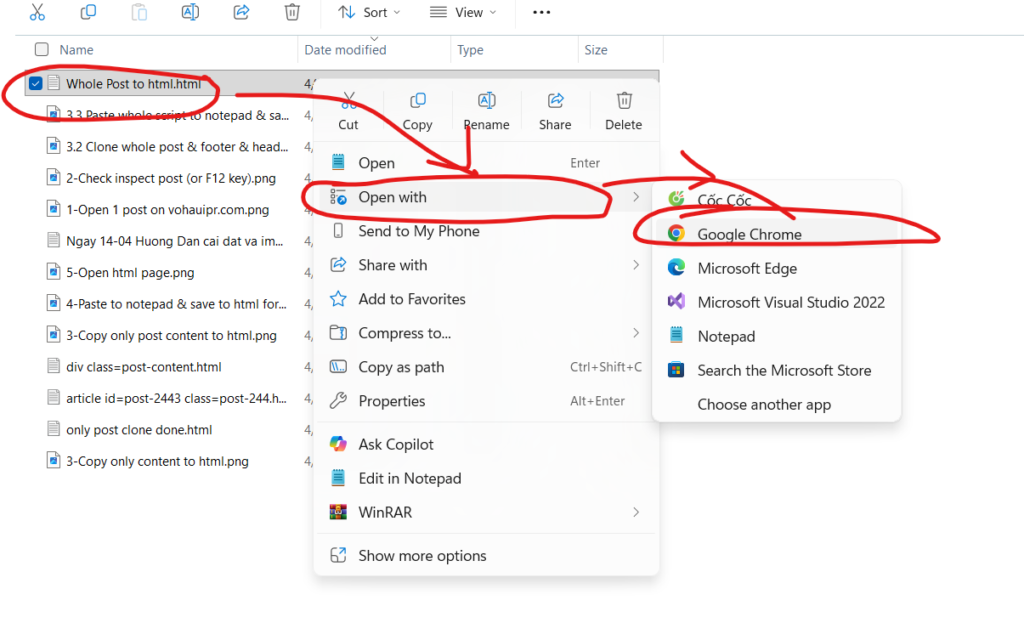Expand the Sort dropdown in toolbar
The image size is (1024, 640).
369,12
